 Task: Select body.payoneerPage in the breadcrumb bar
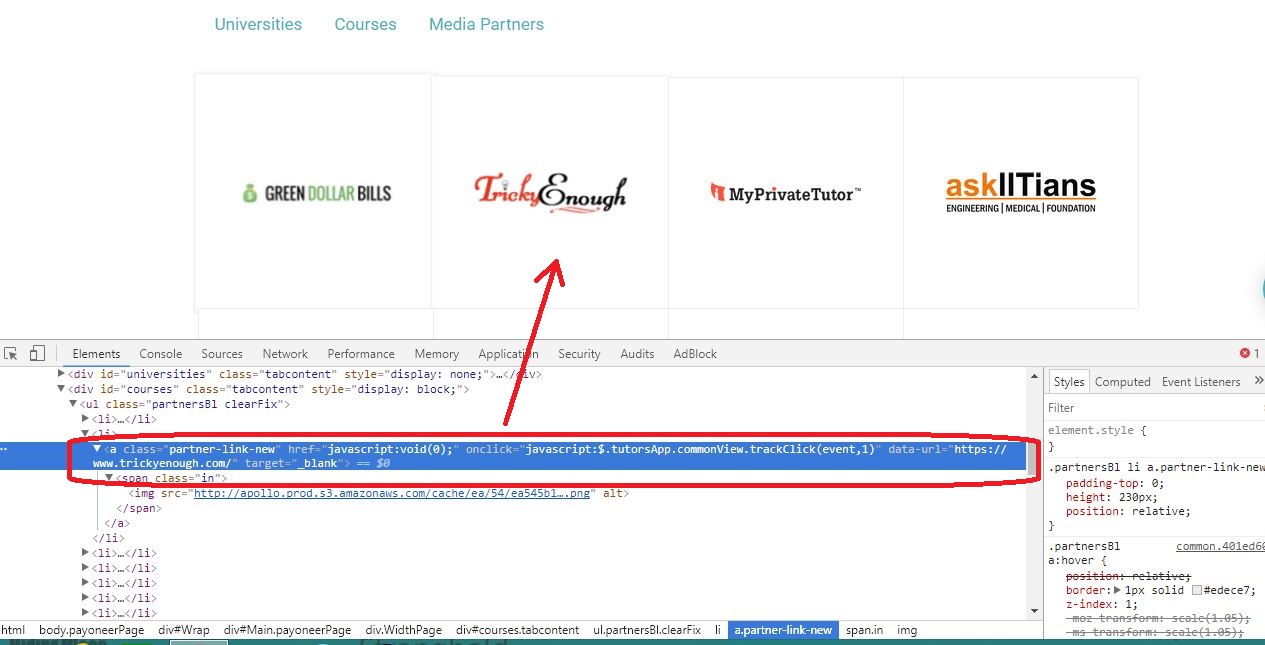(x=92, y=630)
